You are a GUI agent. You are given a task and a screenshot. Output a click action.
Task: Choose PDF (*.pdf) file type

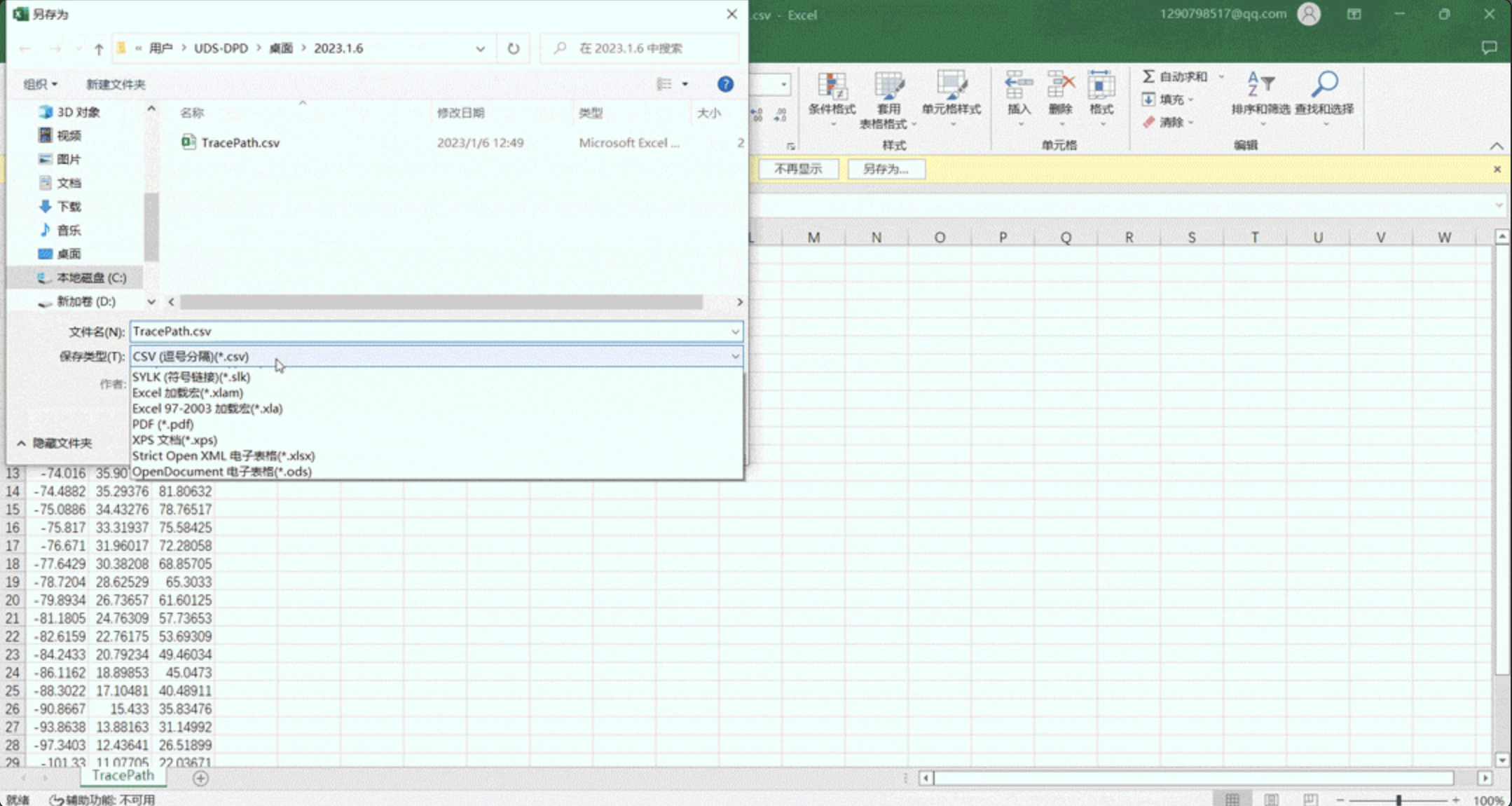pyautogui.click(x=437, y=424)
